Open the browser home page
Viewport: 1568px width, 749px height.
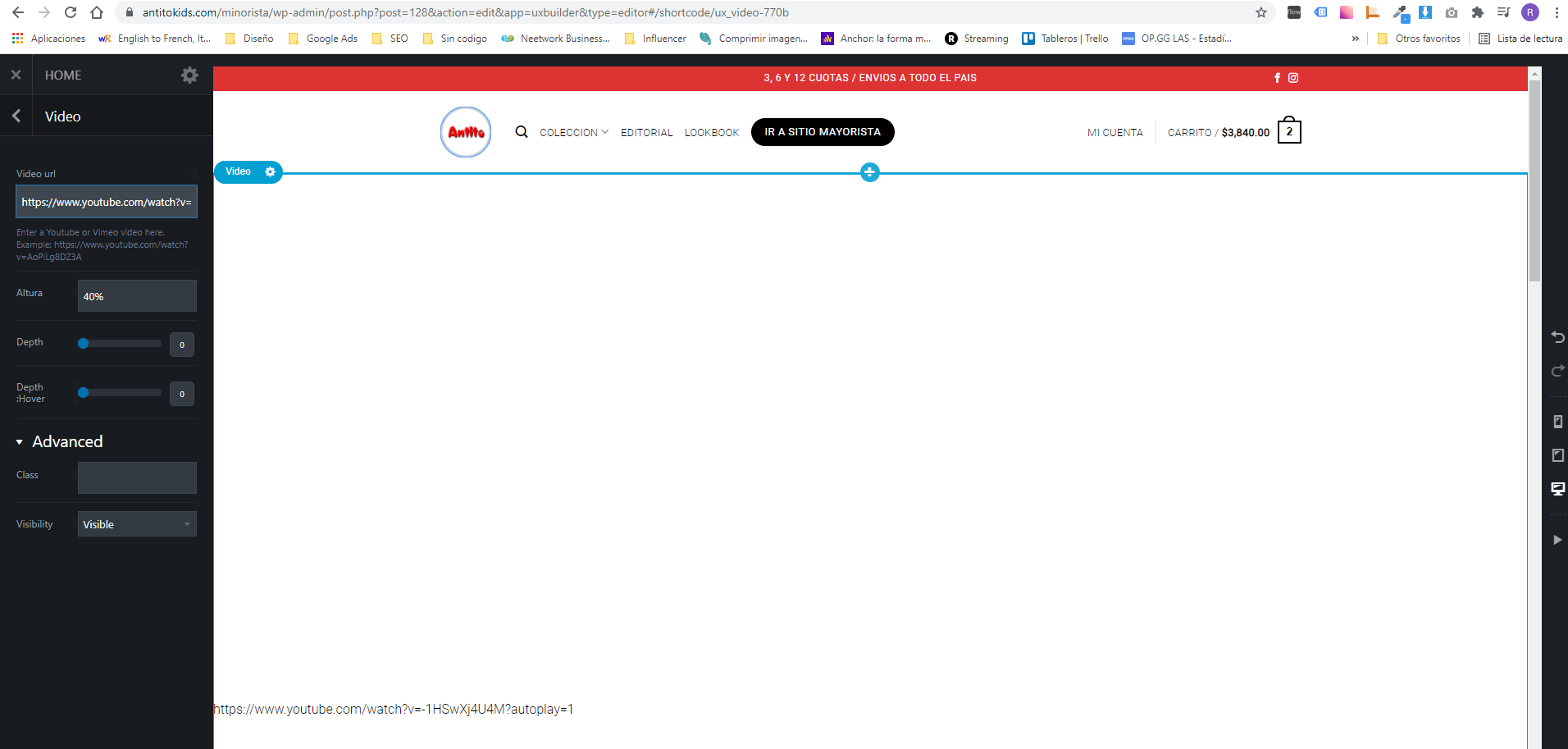pyautogui.click(x=97, y=12)
